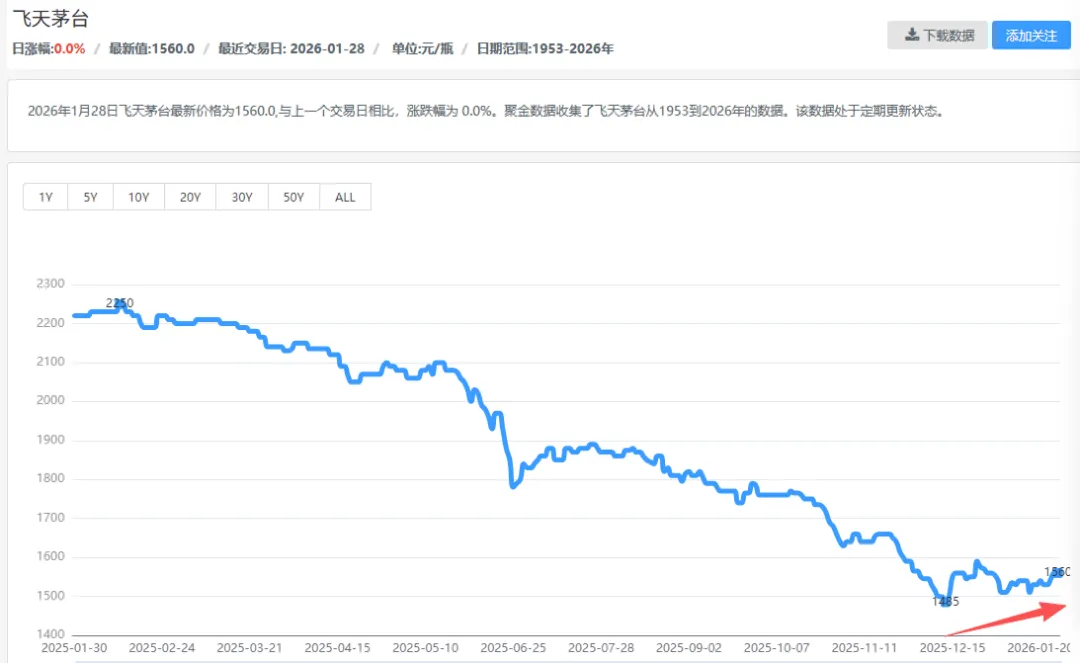Viewport: 1080px width, 663px height.
Task: Show the 20Y price history
Action: pyautogui.click(x=190, y=197)
